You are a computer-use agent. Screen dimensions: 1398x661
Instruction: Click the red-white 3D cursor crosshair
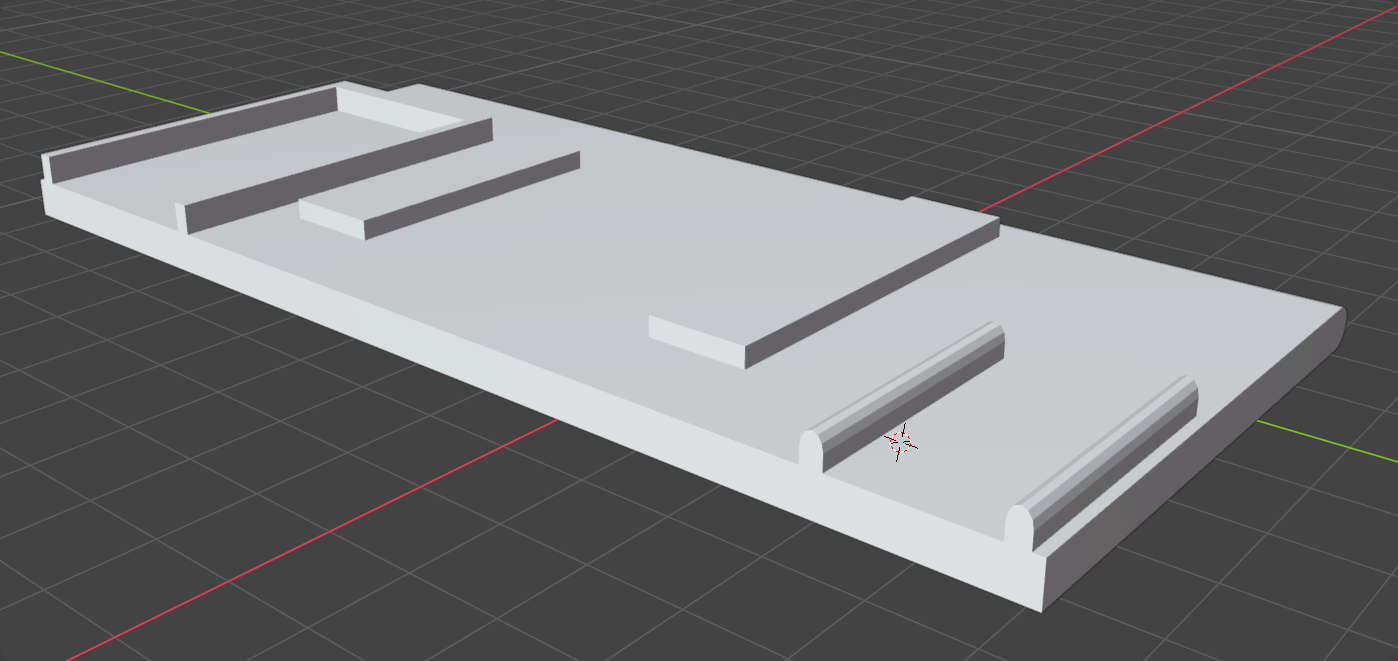900,442
